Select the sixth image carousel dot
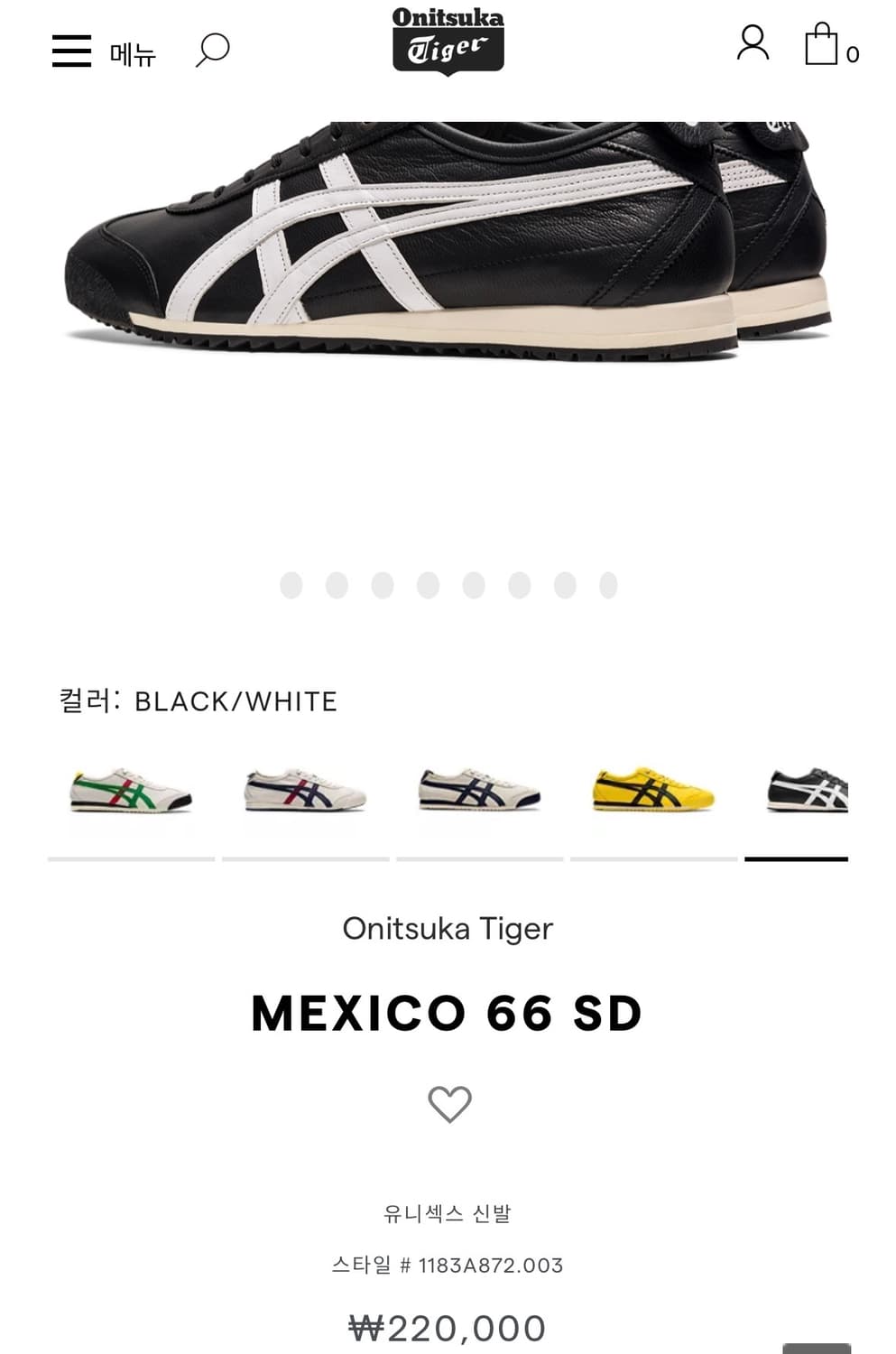Viewport: 896px width, 1354px height. click(x=519, y=585)
